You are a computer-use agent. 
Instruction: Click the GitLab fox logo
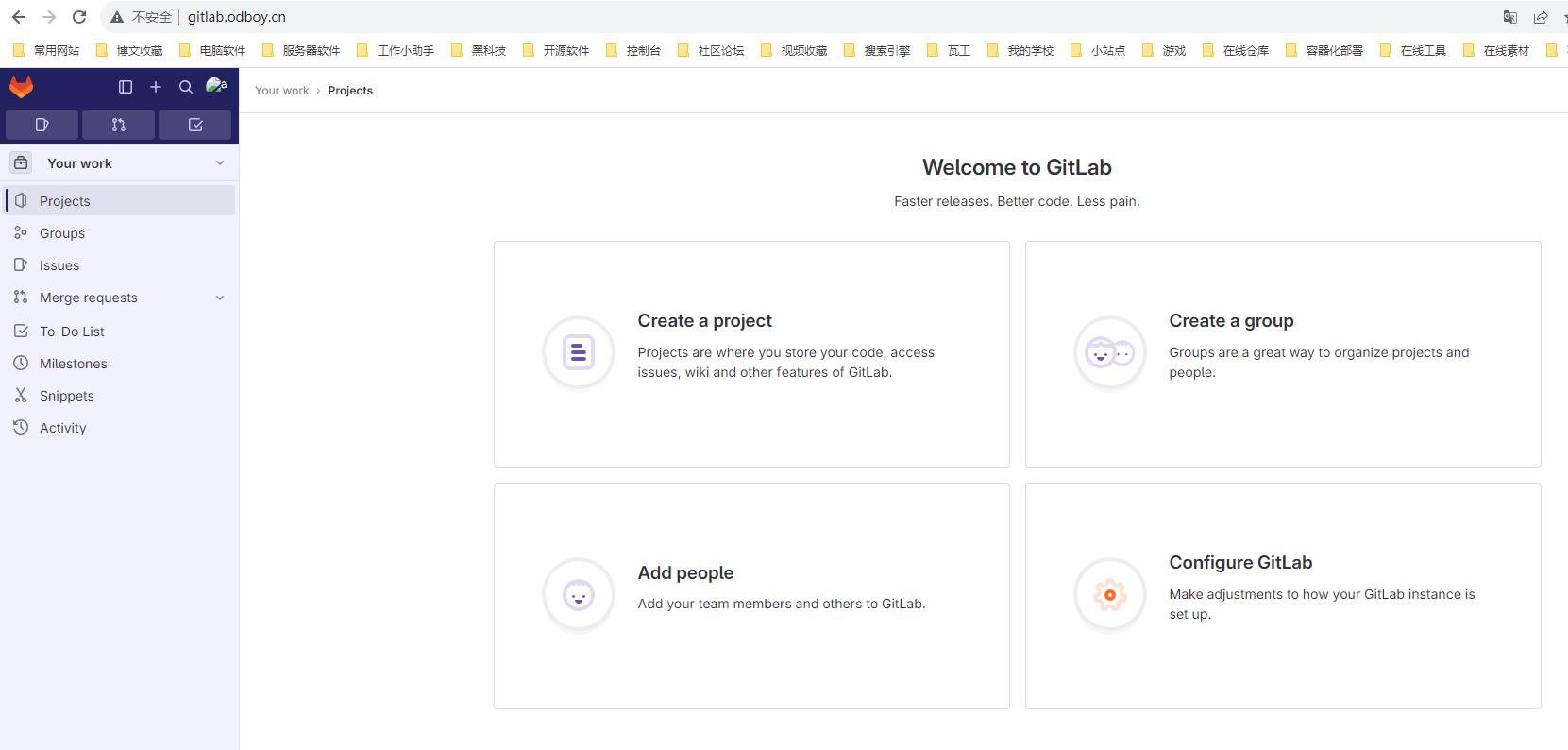pyautogui.click(x=21, y=87)
